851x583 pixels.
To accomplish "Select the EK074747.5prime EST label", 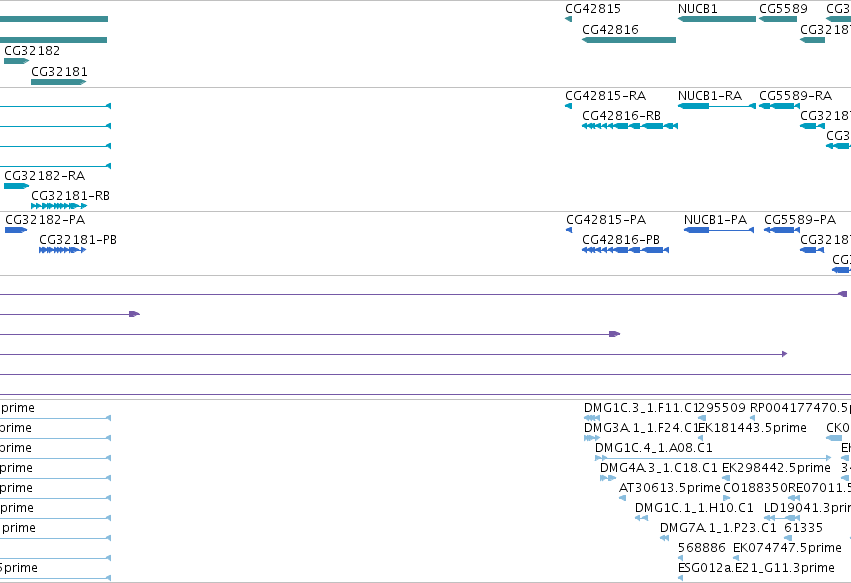I will click(787, 548).
